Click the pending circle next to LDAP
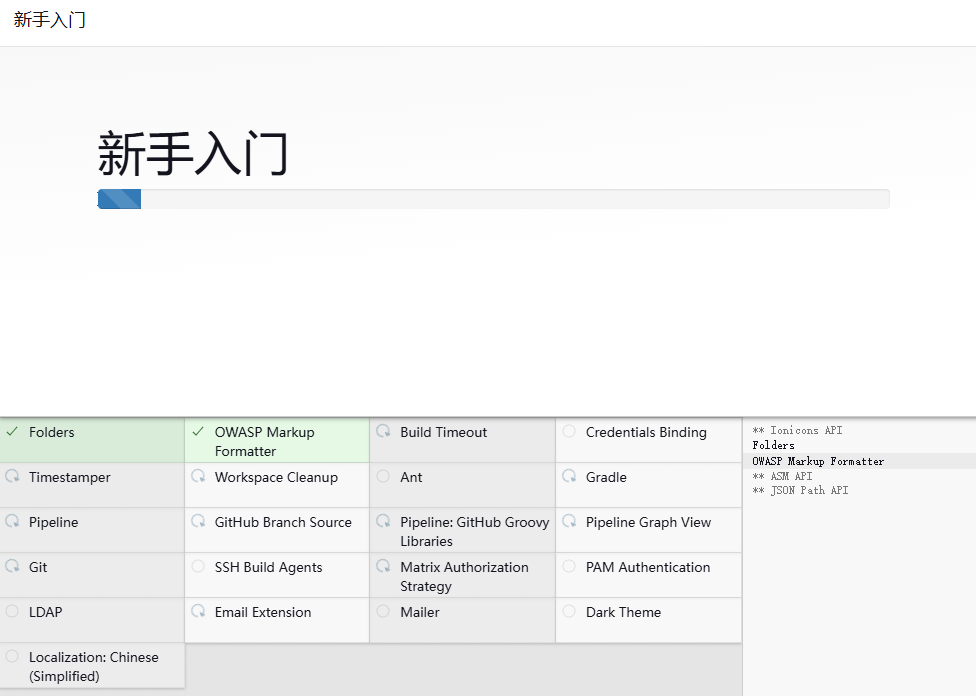 click(12, 612)
